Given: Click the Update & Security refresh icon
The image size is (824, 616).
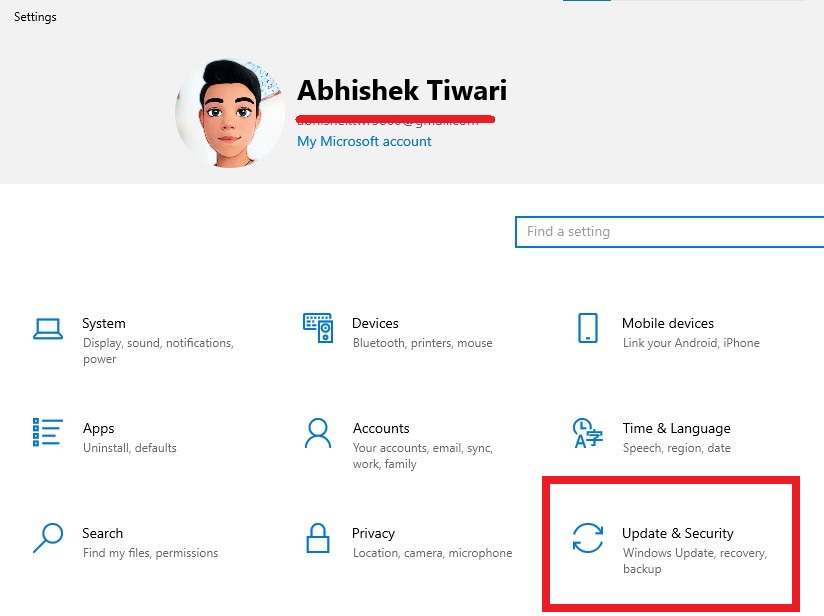Looking at the screenshot, I should (588, 538).
